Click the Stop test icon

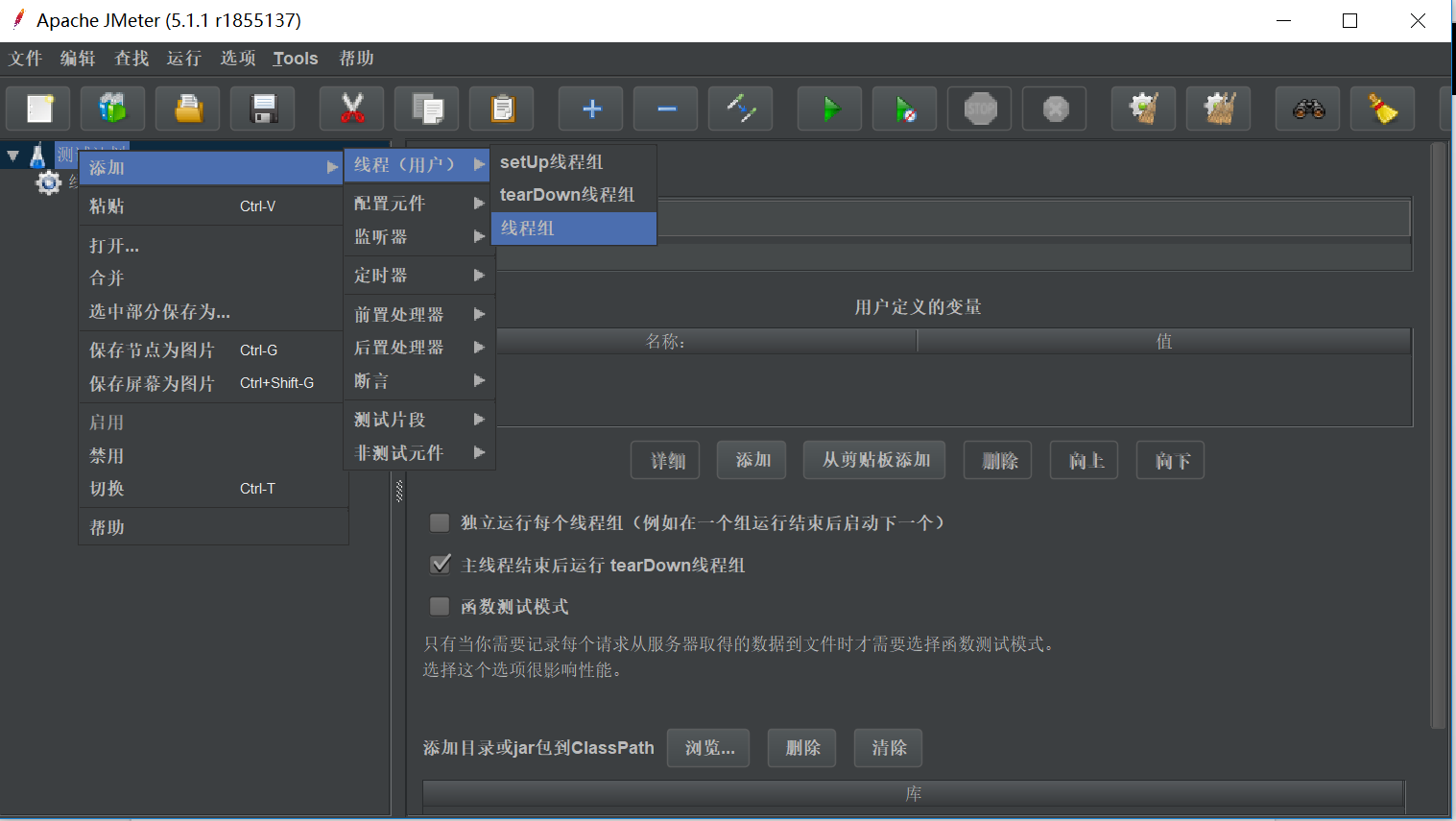980,109
